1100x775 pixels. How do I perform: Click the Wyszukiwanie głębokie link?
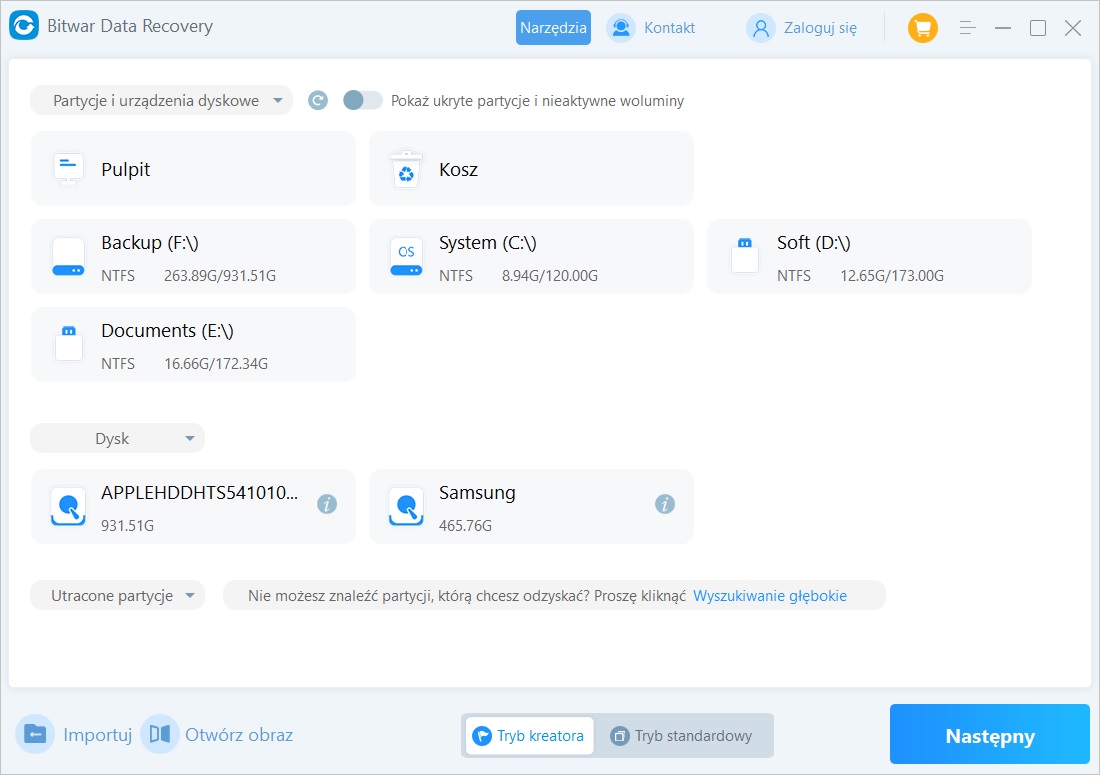[769, 596]
